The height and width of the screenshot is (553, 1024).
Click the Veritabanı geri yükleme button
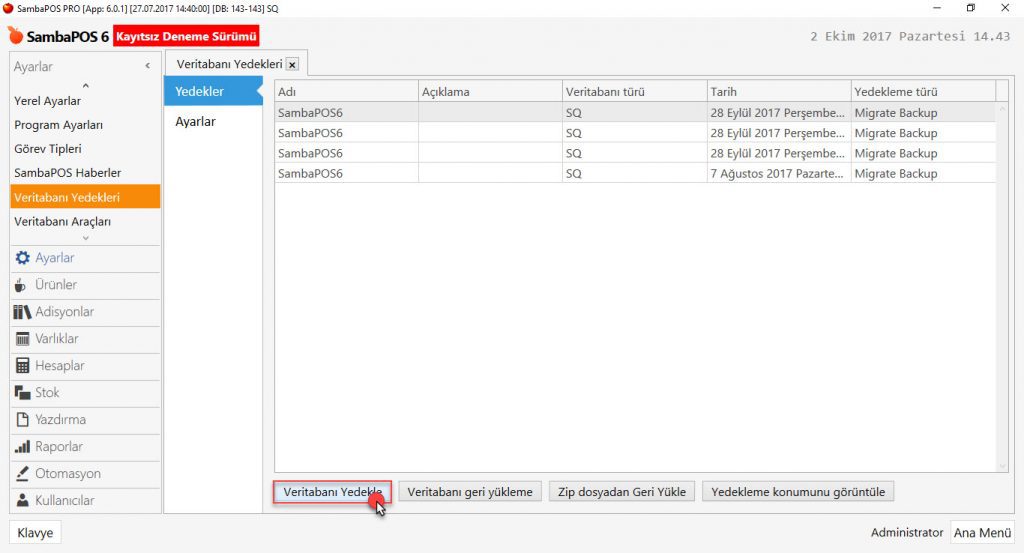click(x=470, y=492)
